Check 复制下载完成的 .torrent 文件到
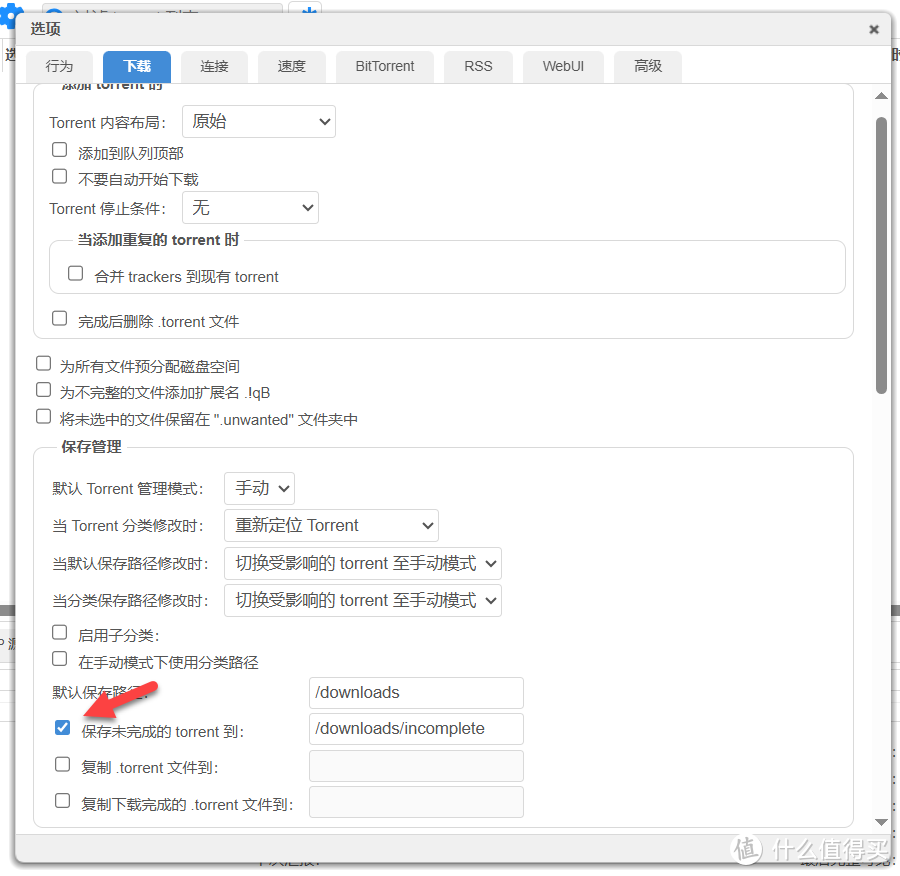Viewport: 900px width, 876px height. (63, 801)
